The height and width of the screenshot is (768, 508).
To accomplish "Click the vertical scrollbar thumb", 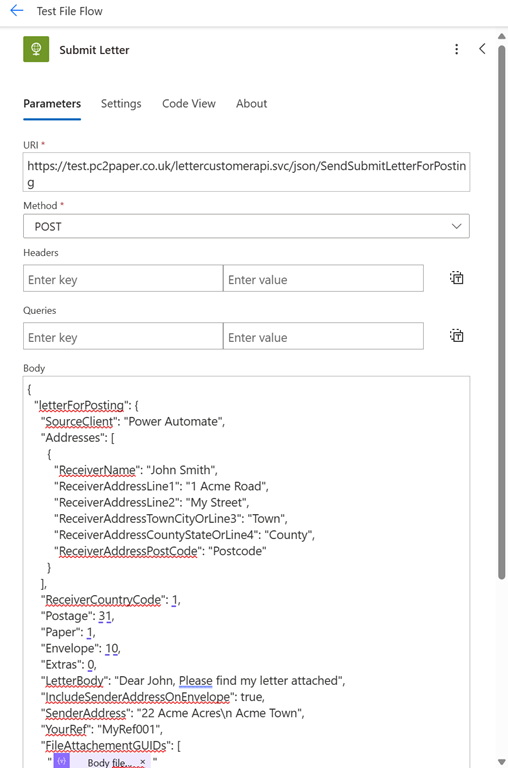I will [x=502, y=312].
